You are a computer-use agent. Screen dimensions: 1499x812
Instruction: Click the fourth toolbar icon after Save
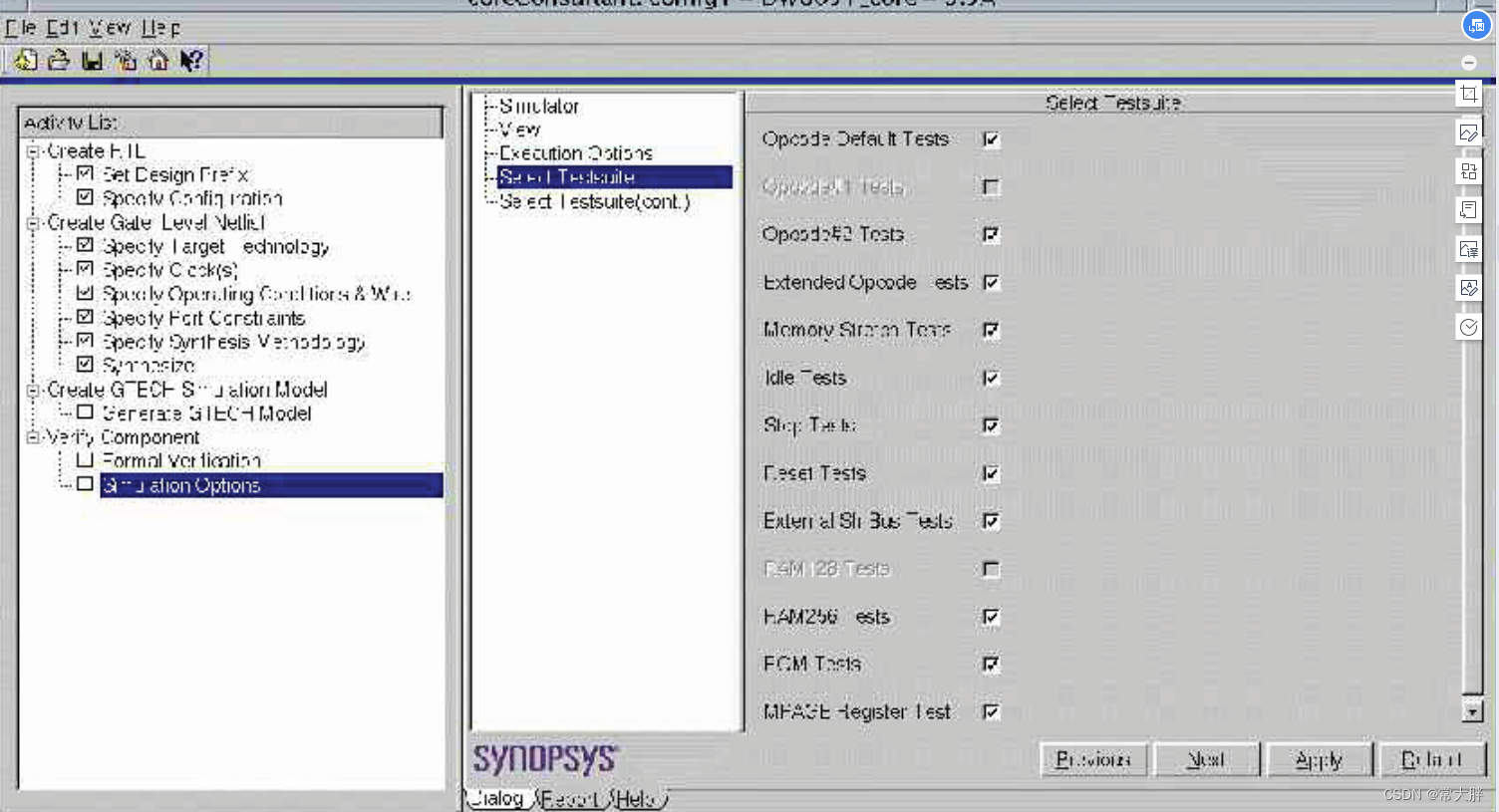click(124, 60)
